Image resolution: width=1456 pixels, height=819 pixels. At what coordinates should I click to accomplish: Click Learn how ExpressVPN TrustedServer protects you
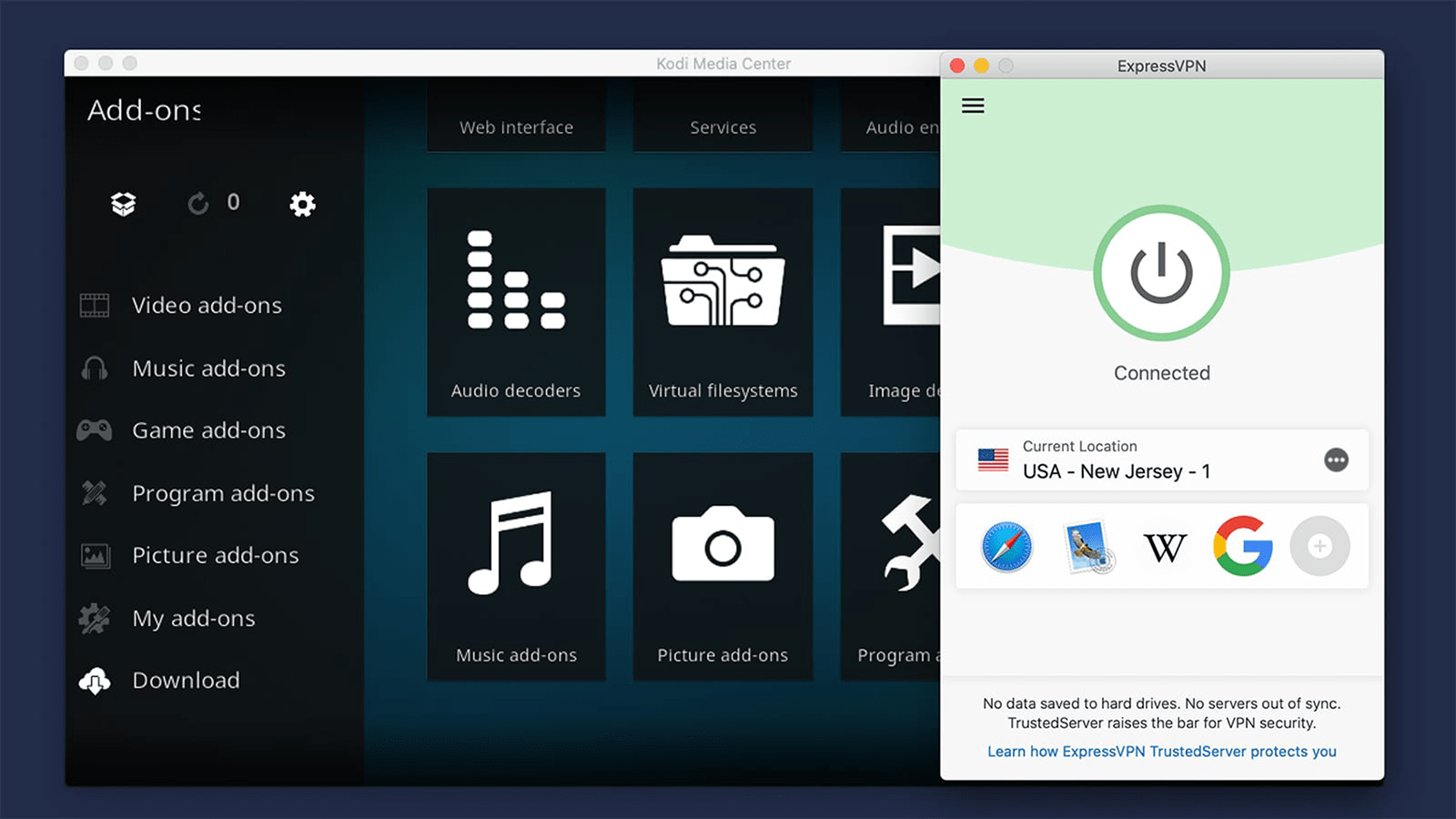[1161, 752]
